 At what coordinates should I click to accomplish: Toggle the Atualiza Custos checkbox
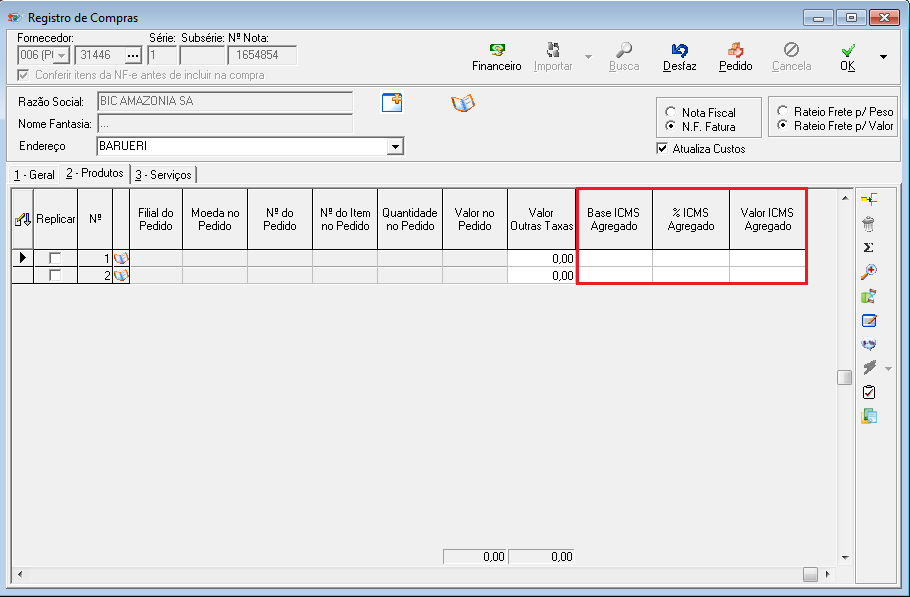(662, 149)
